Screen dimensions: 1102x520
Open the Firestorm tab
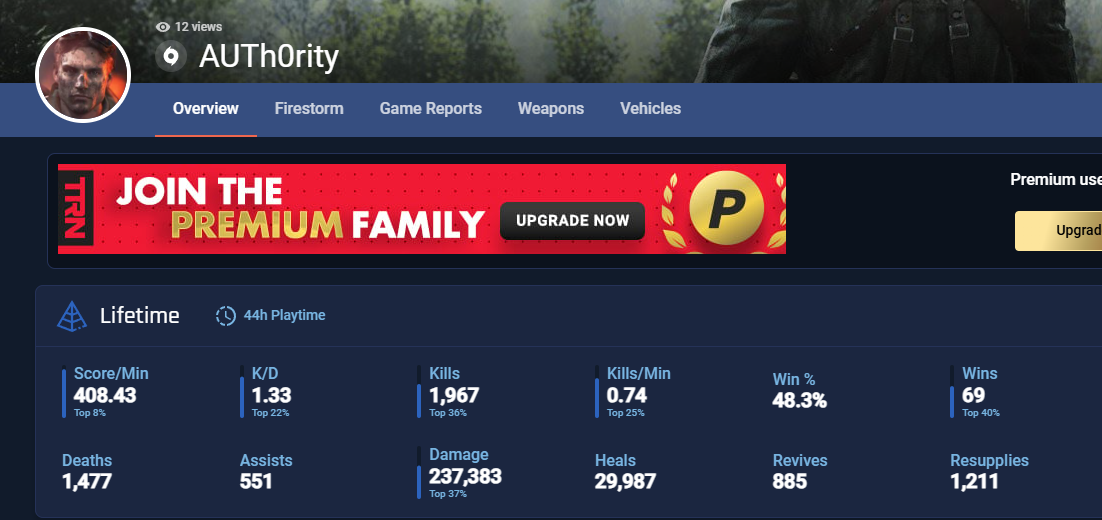tap(309, 108)
